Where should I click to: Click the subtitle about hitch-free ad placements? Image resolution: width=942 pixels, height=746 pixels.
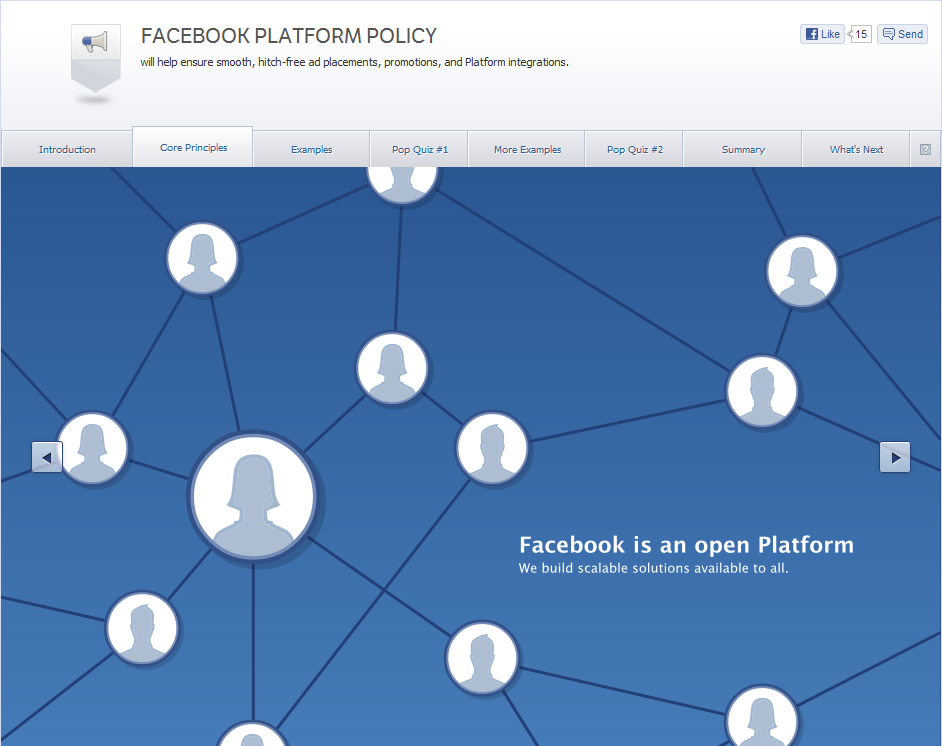point(354,62)
